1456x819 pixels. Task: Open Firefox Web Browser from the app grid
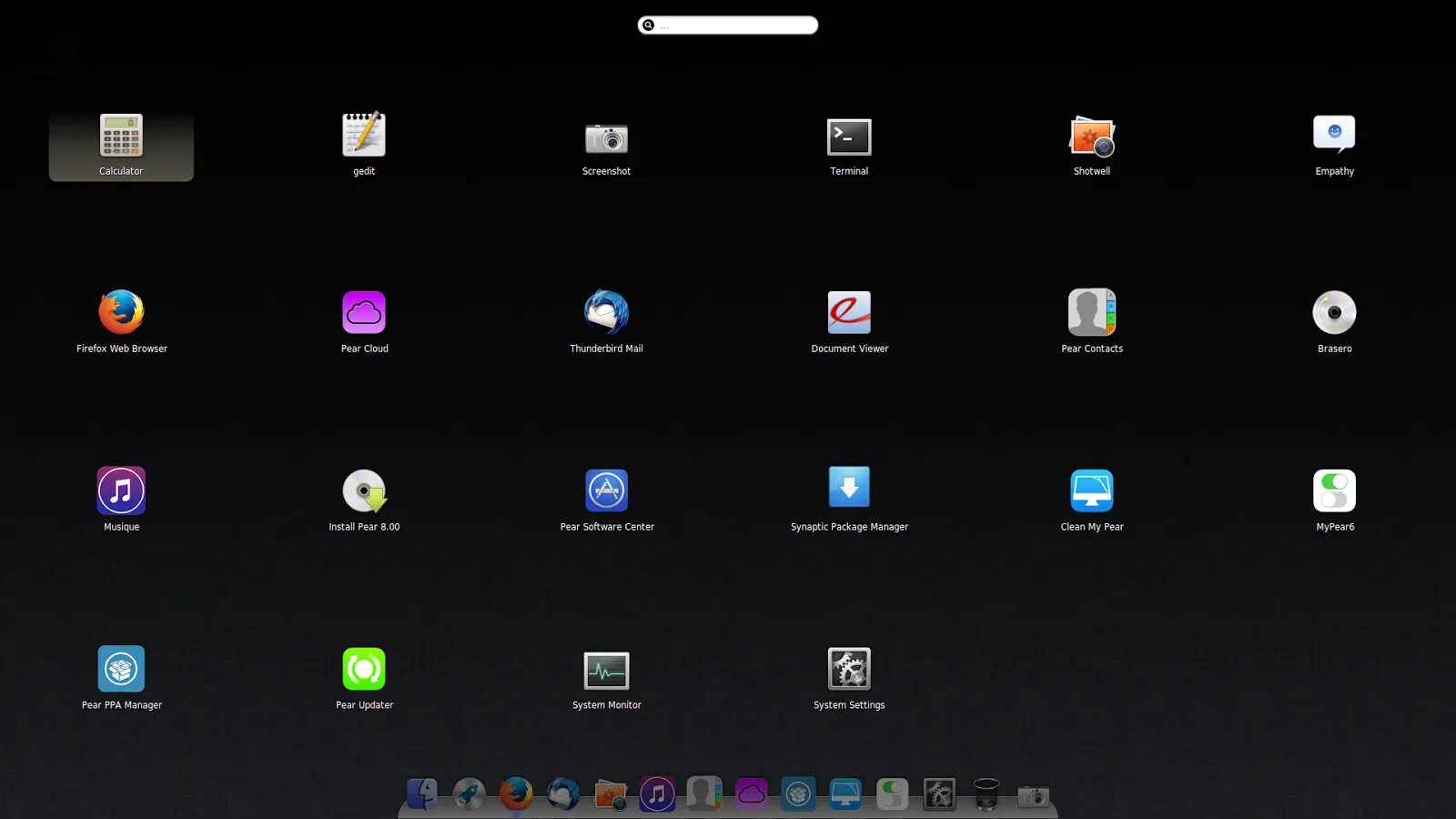pyautogui.click(x=121, y=321)
